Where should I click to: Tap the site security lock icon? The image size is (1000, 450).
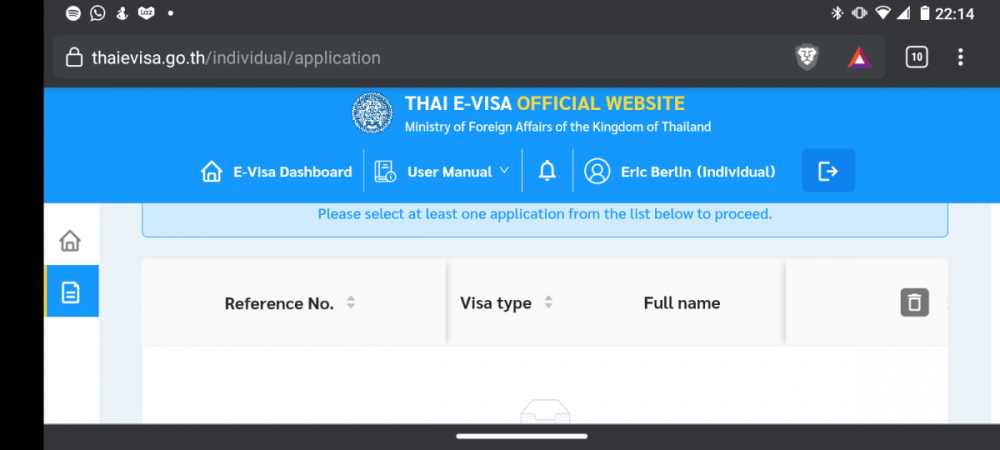pos(75,58)
